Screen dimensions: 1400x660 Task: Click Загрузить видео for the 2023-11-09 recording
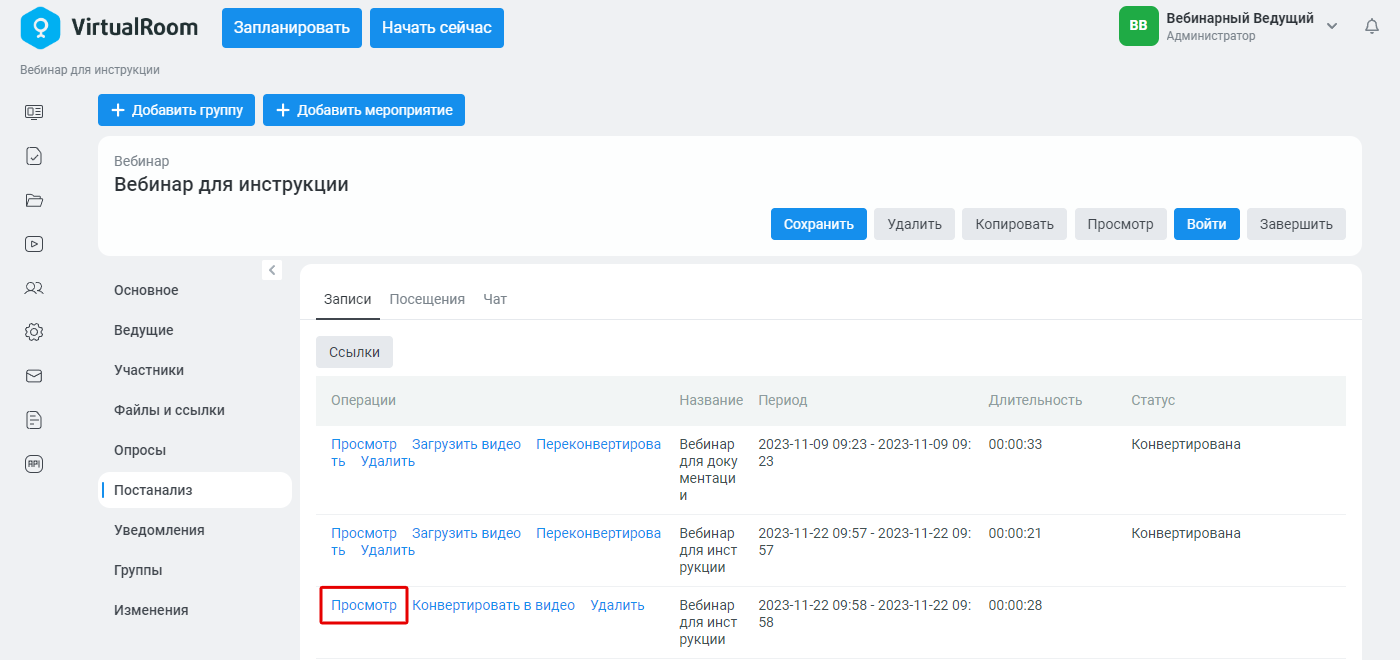(466, 444)
